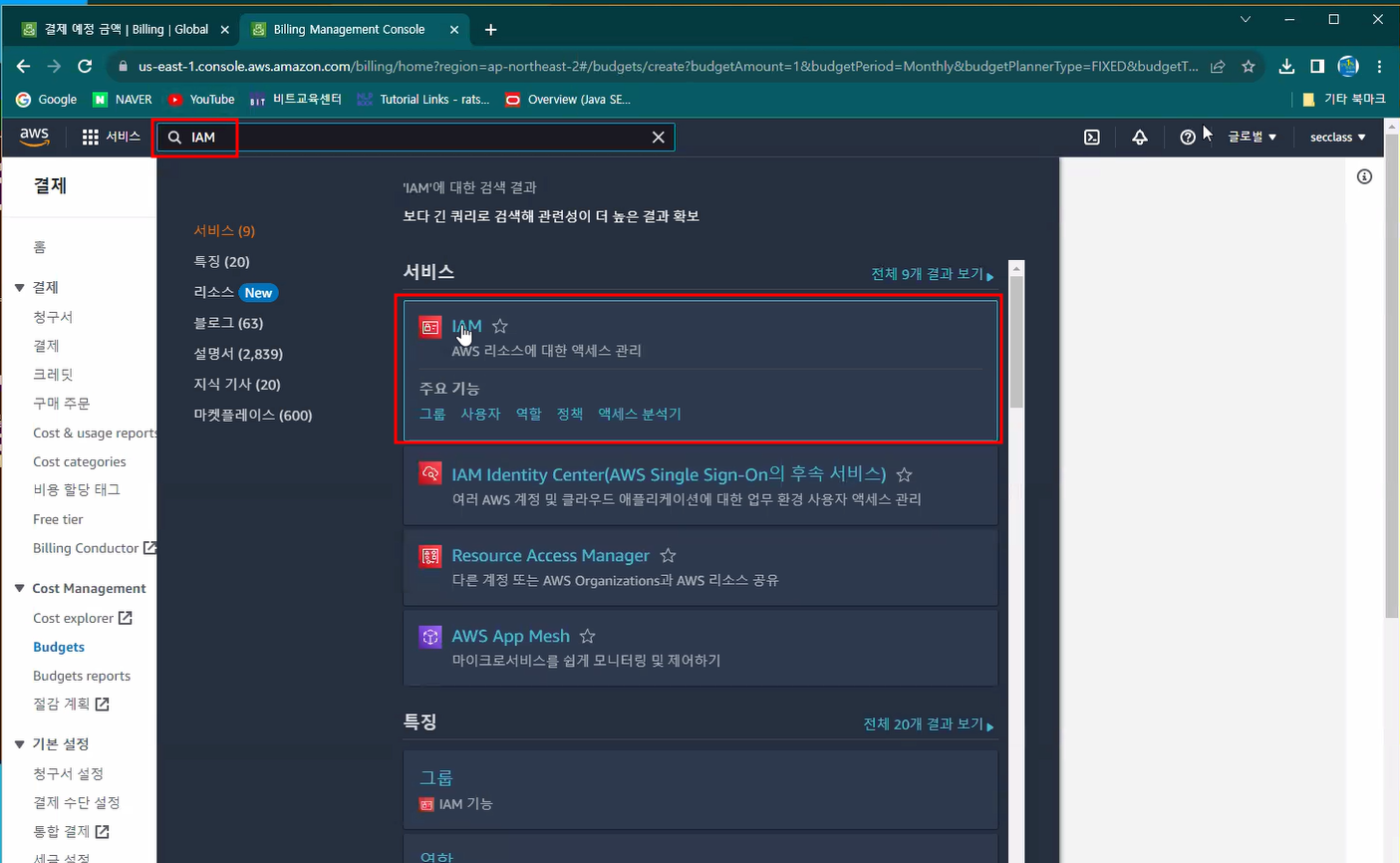Click the browser back arrow
Viewport: 1400px width, 863px height.
pyautogui.click(x=23, y=66)
